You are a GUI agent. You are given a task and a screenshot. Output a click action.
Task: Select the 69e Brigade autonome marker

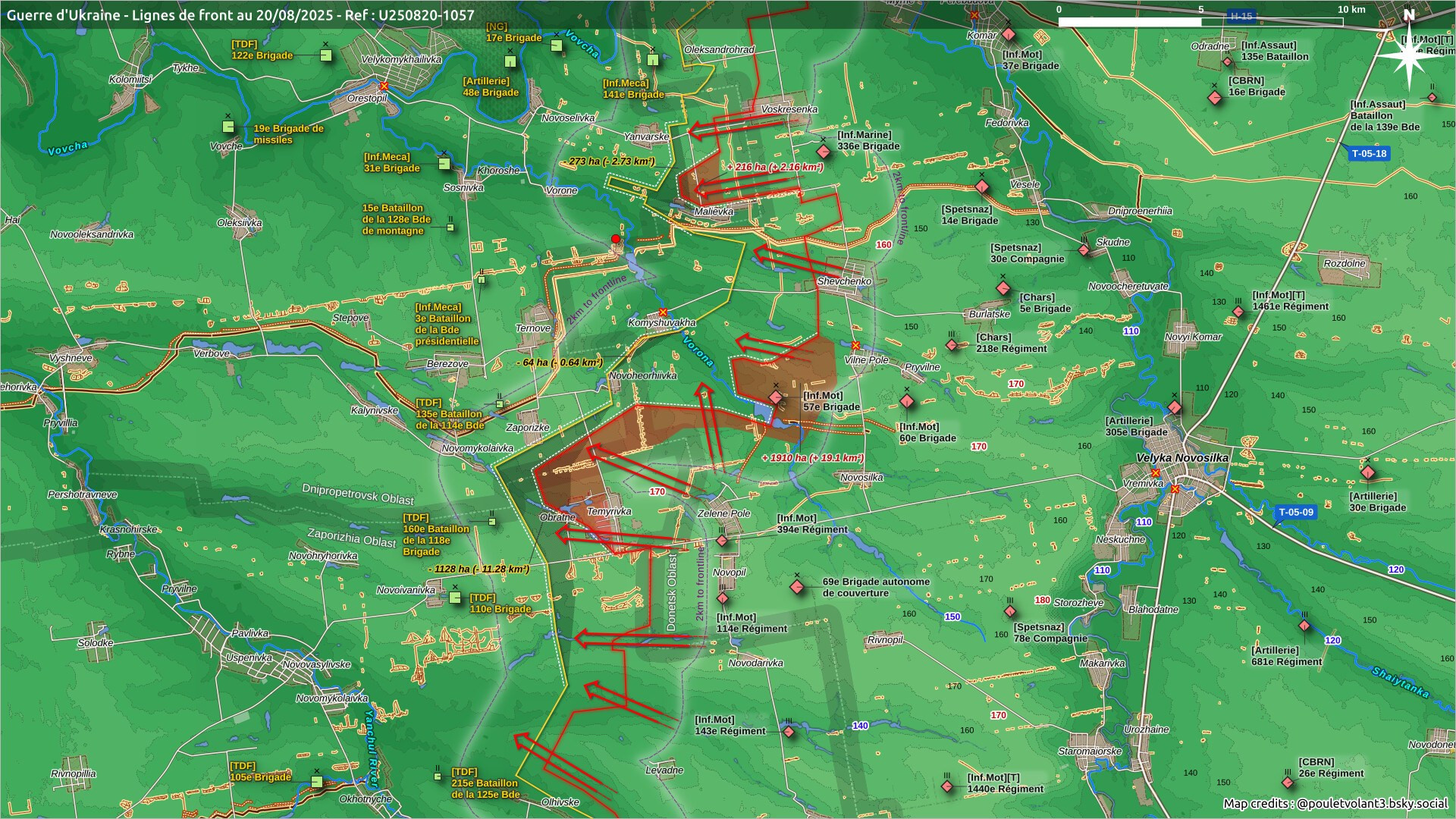[796, 587]
